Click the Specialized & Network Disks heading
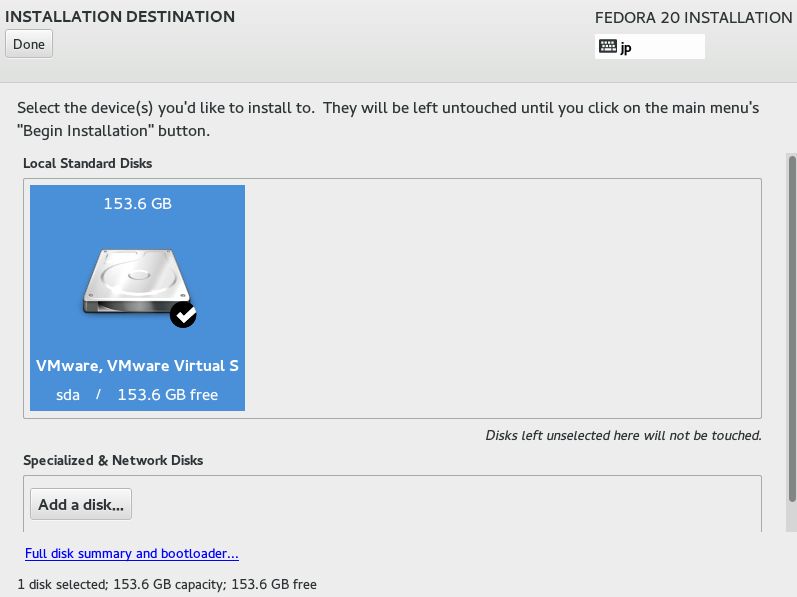The height and width of the screenshot is (597, 797). pos(113,460)
